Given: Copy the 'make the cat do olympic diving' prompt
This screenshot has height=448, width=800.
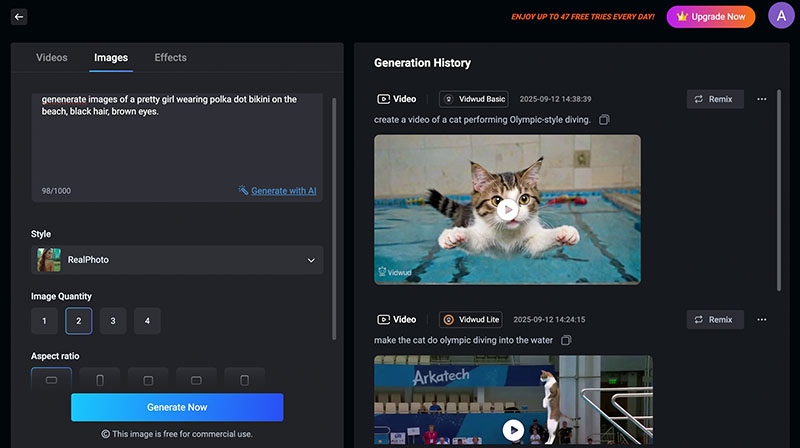Looking at the screenshot, I should [x=566, y=340].
